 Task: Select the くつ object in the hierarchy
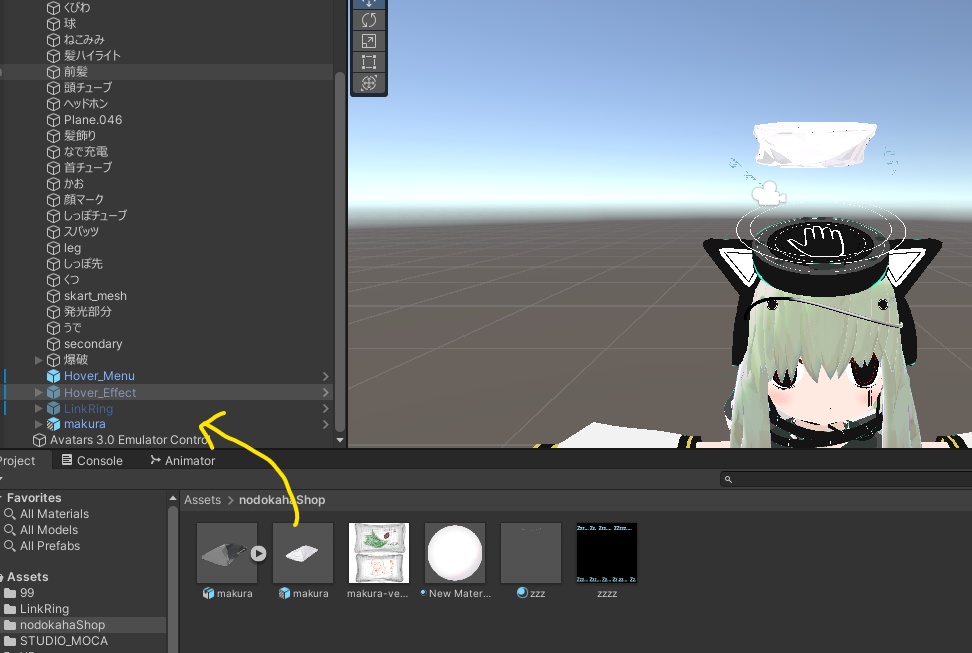(72, 280)
